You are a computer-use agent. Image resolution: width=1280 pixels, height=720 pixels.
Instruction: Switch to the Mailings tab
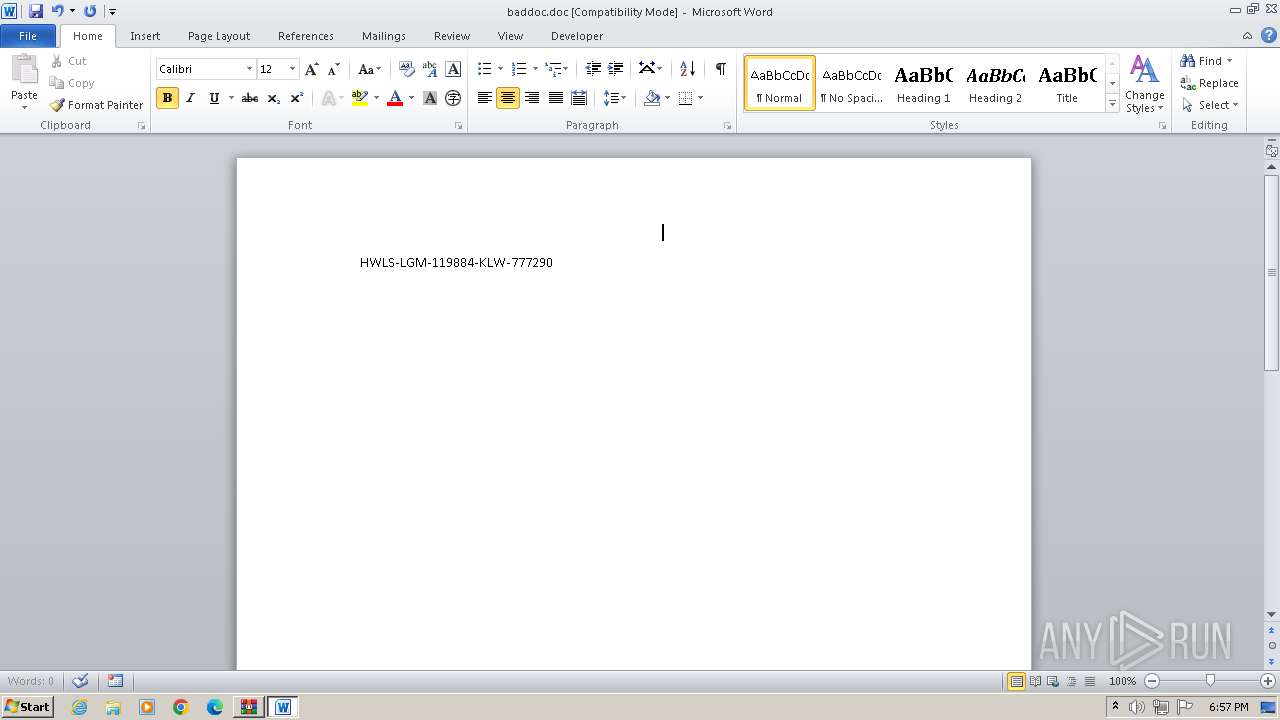384,36
